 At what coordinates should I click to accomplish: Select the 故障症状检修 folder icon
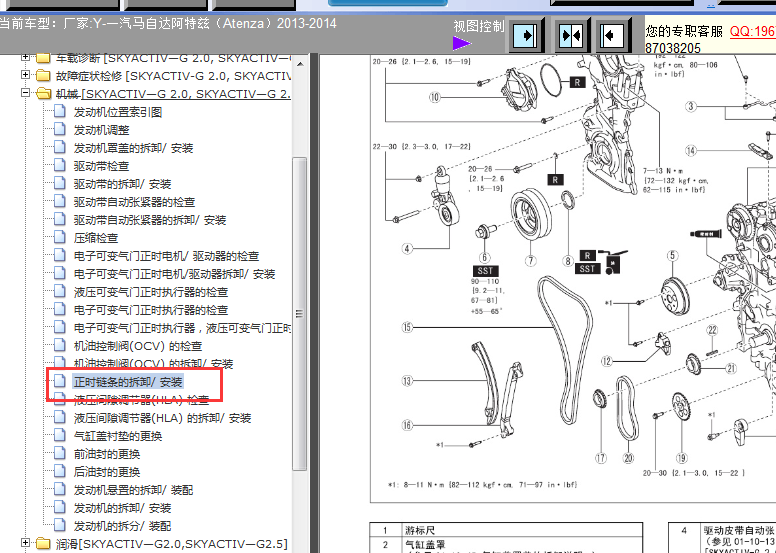click(x=44, y=76)
